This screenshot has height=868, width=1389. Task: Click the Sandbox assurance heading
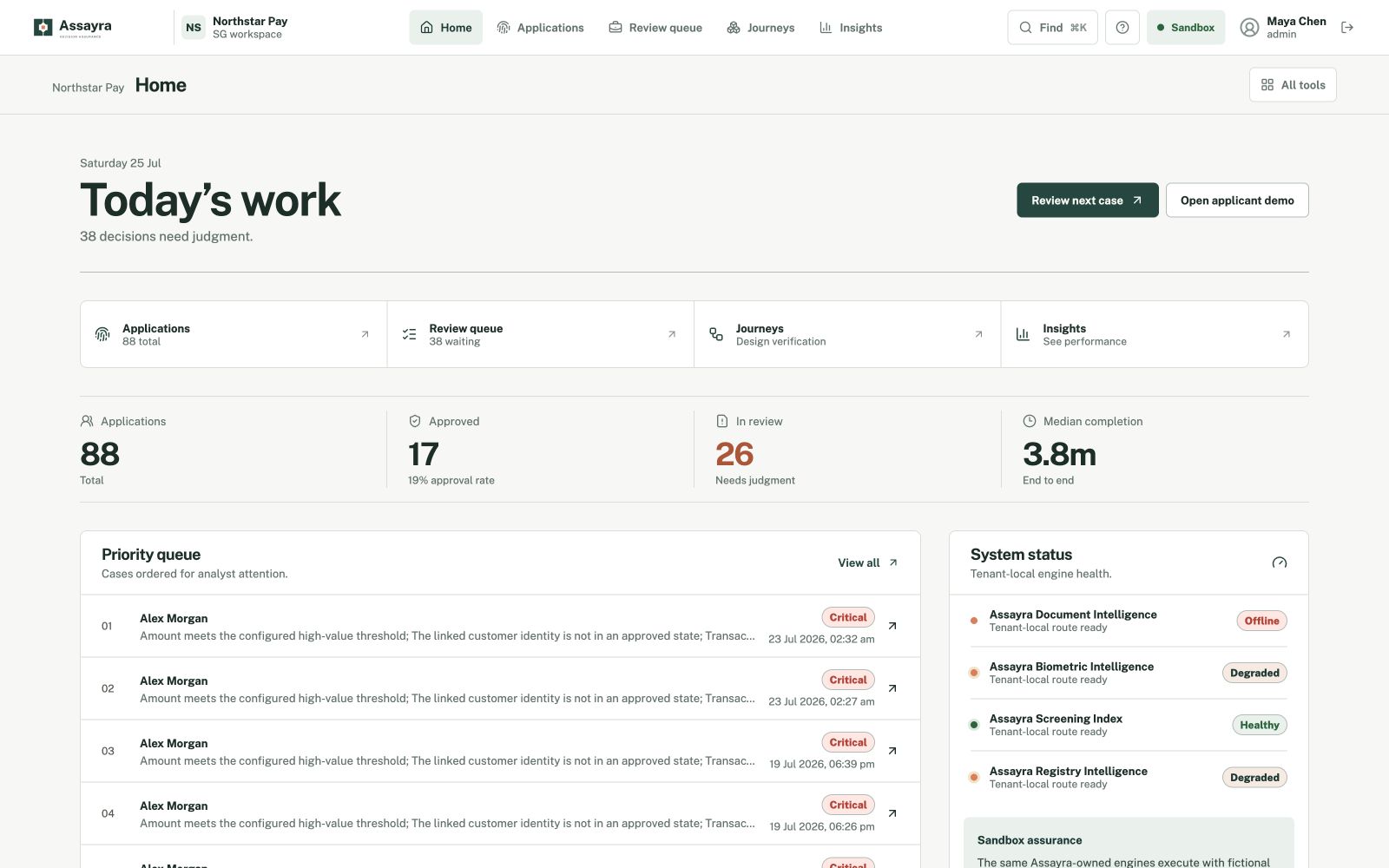click(1030, 840)
